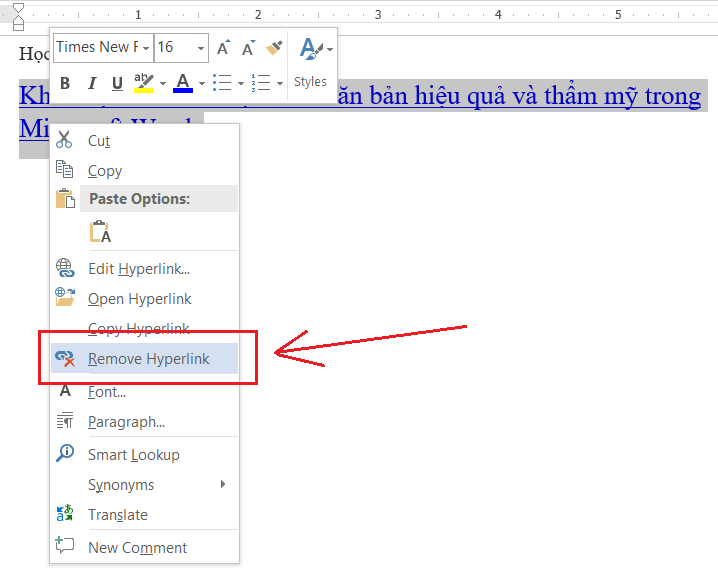This screenshot has width=718, height=574.
Task: Click the indent marker on the ruler
Action: pos(17,16)
